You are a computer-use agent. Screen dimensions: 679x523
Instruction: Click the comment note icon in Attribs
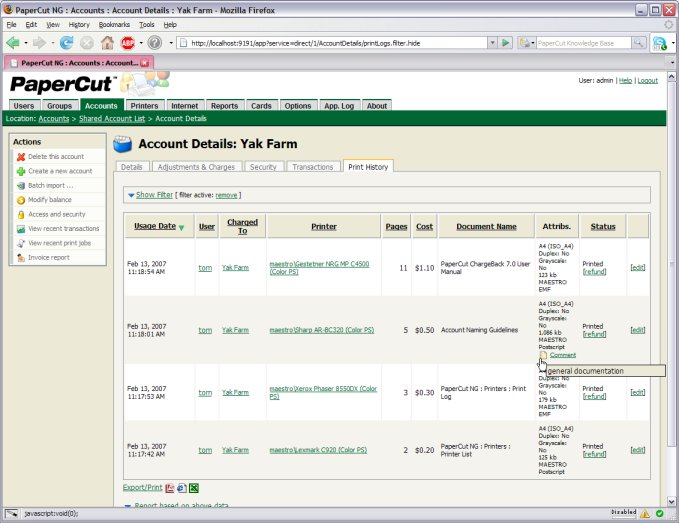(x=543, y=355)
